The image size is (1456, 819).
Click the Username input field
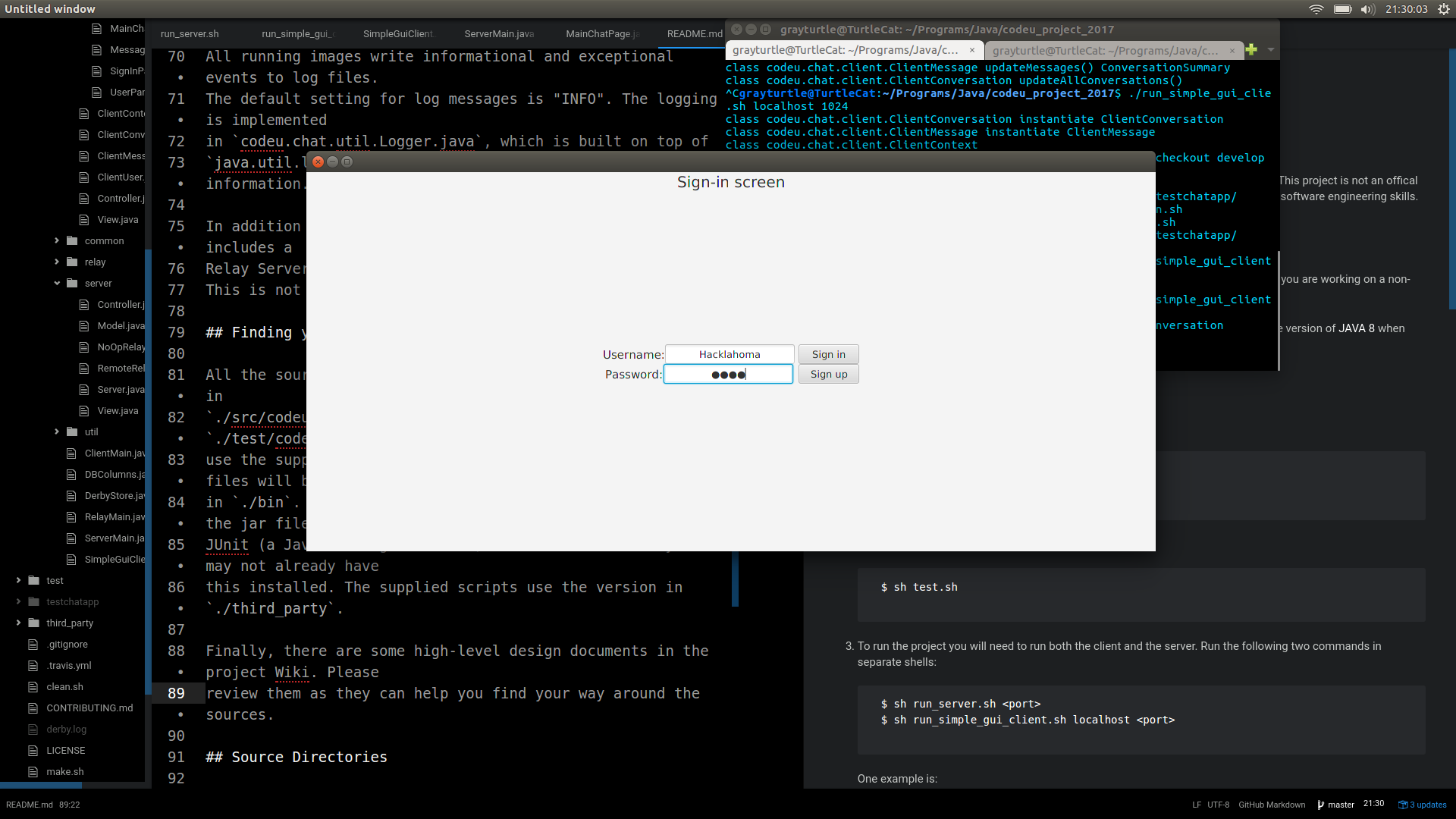point(730,354)
